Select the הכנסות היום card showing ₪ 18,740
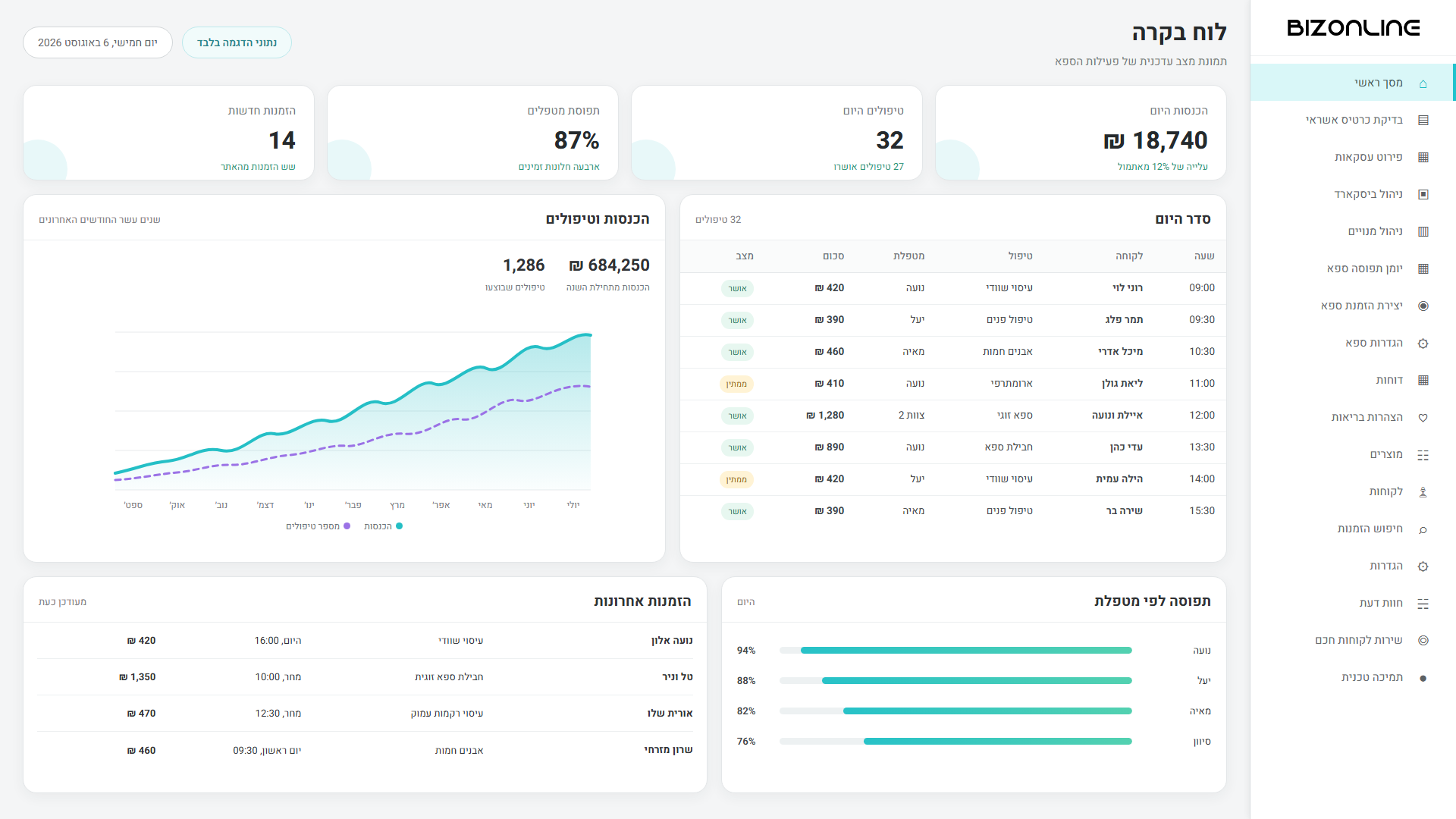This screenshot has width=1456, height=819. 1081,133
